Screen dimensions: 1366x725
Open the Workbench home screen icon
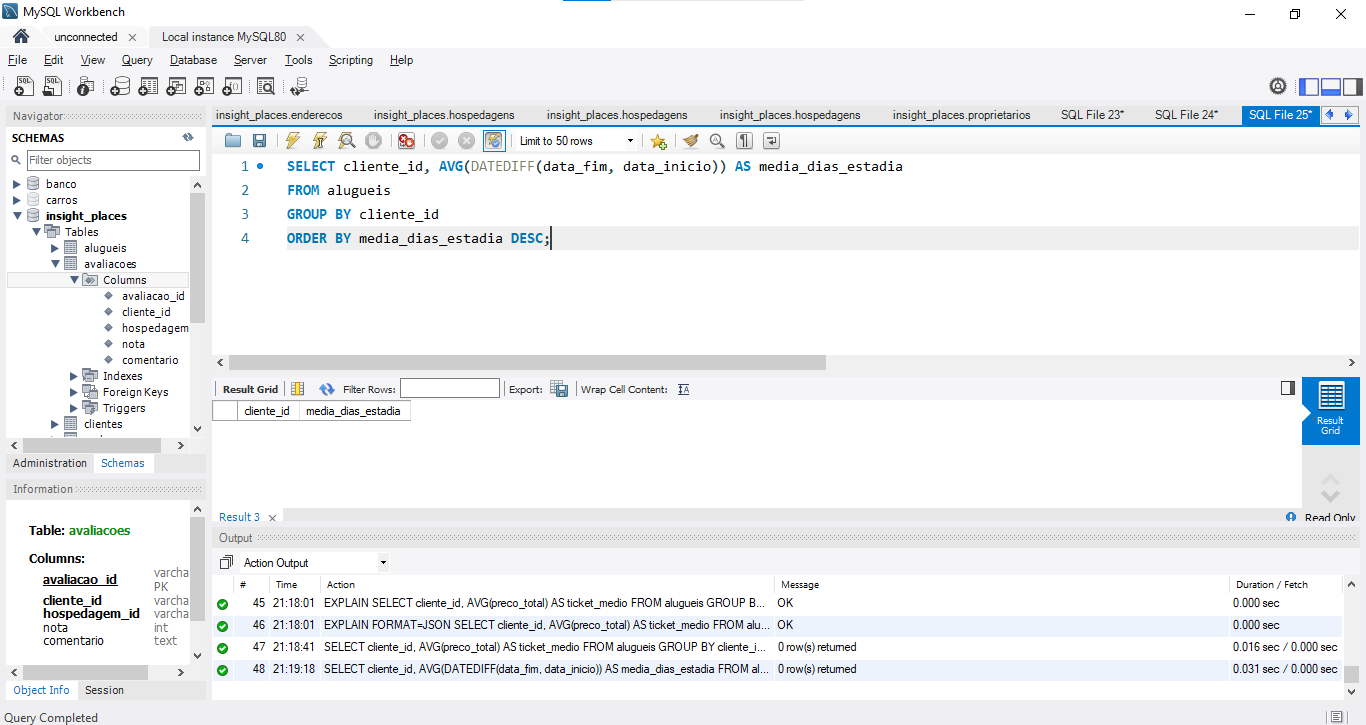coord(20,37)
